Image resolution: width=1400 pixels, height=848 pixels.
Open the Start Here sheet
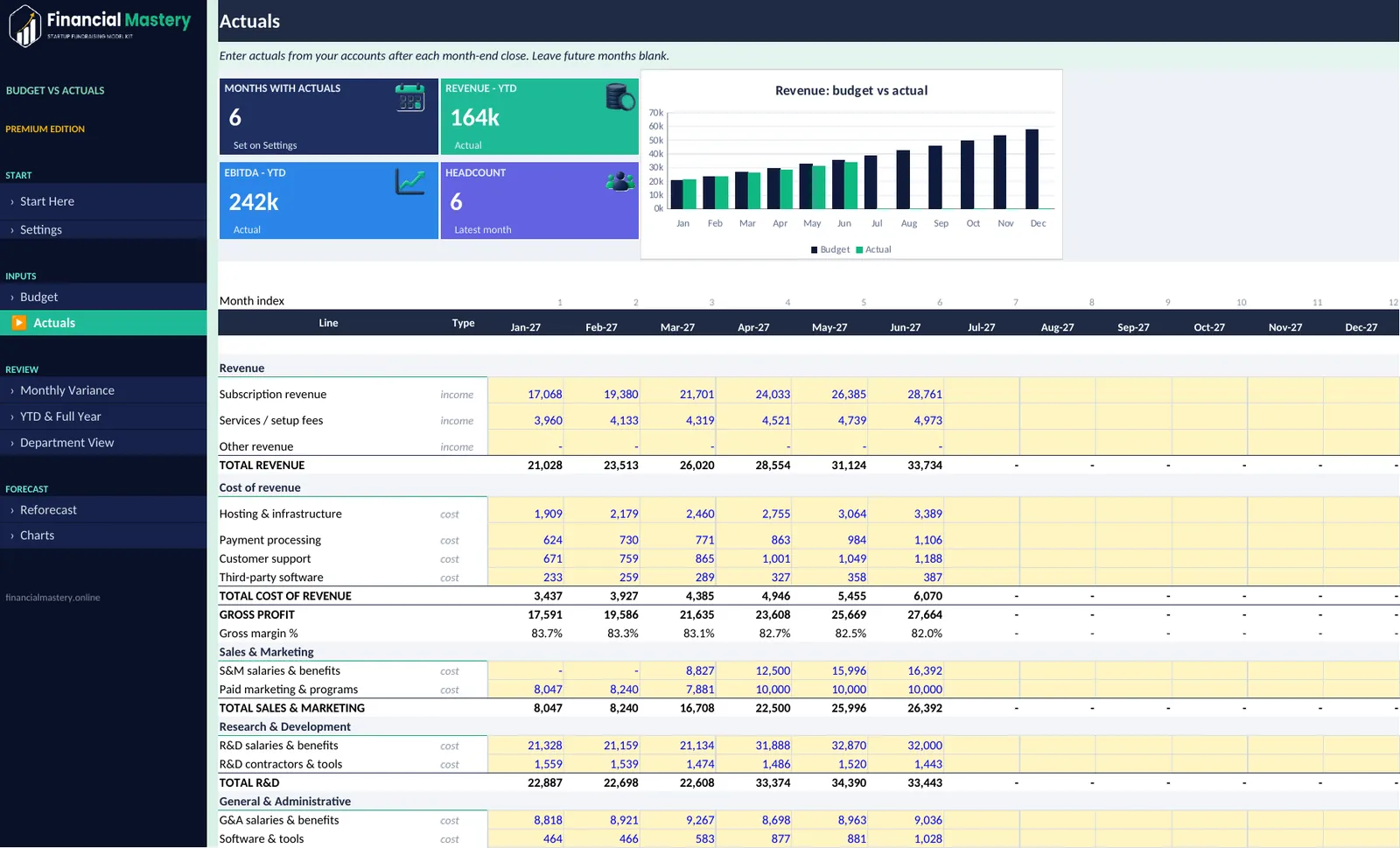click(x=103, y=201)
